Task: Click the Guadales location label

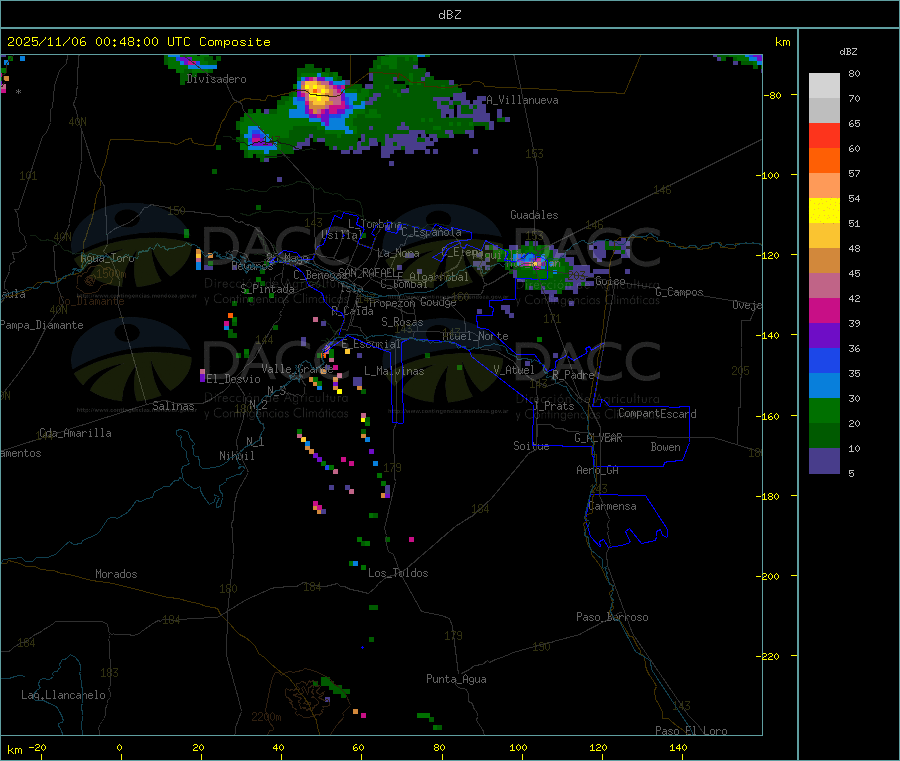Action: [534, 215]
